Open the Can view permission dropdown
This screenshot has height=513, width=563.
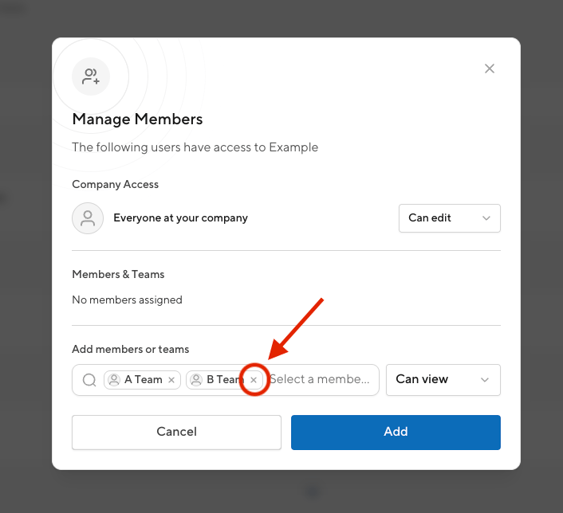pos(443,380)
